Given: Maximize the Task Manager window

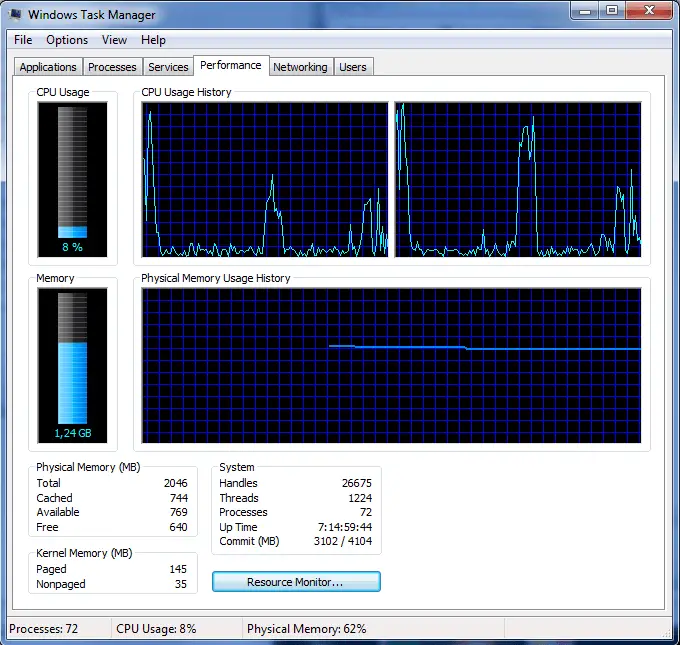Looking at the screenshot, I should [612, 10].
